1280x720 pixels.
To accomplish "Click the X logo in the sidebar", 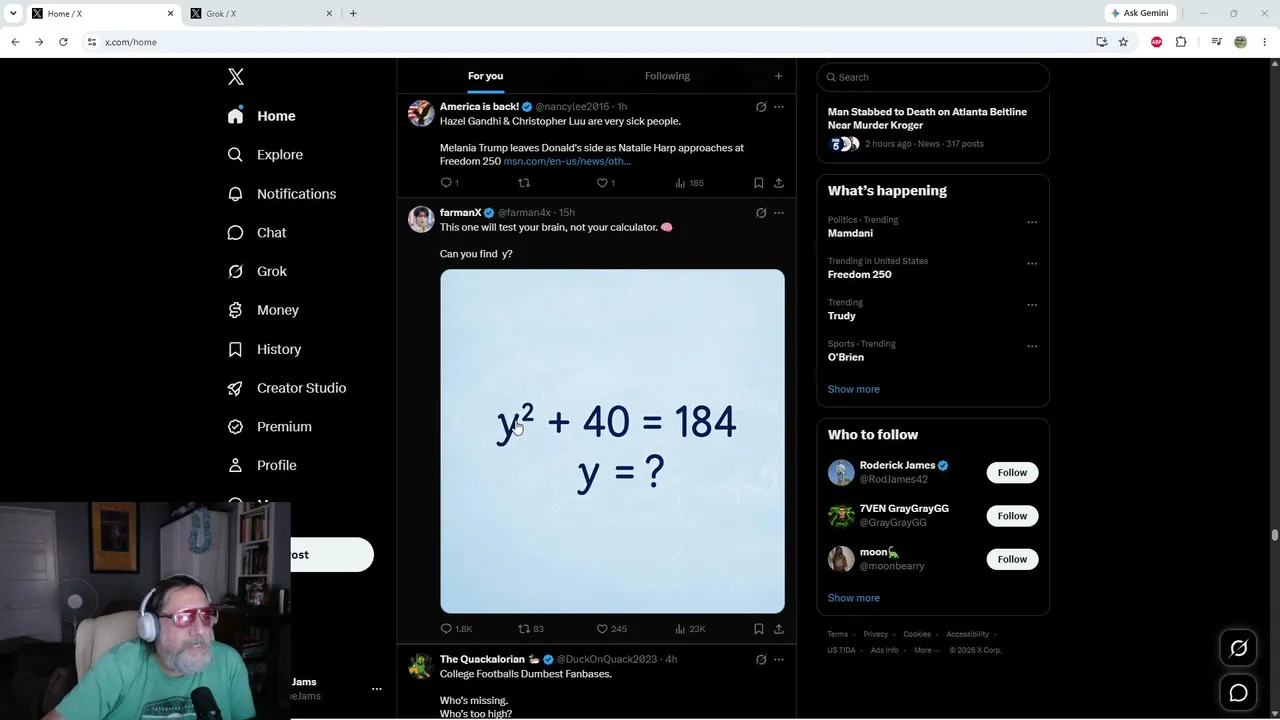I will (236, 77).
